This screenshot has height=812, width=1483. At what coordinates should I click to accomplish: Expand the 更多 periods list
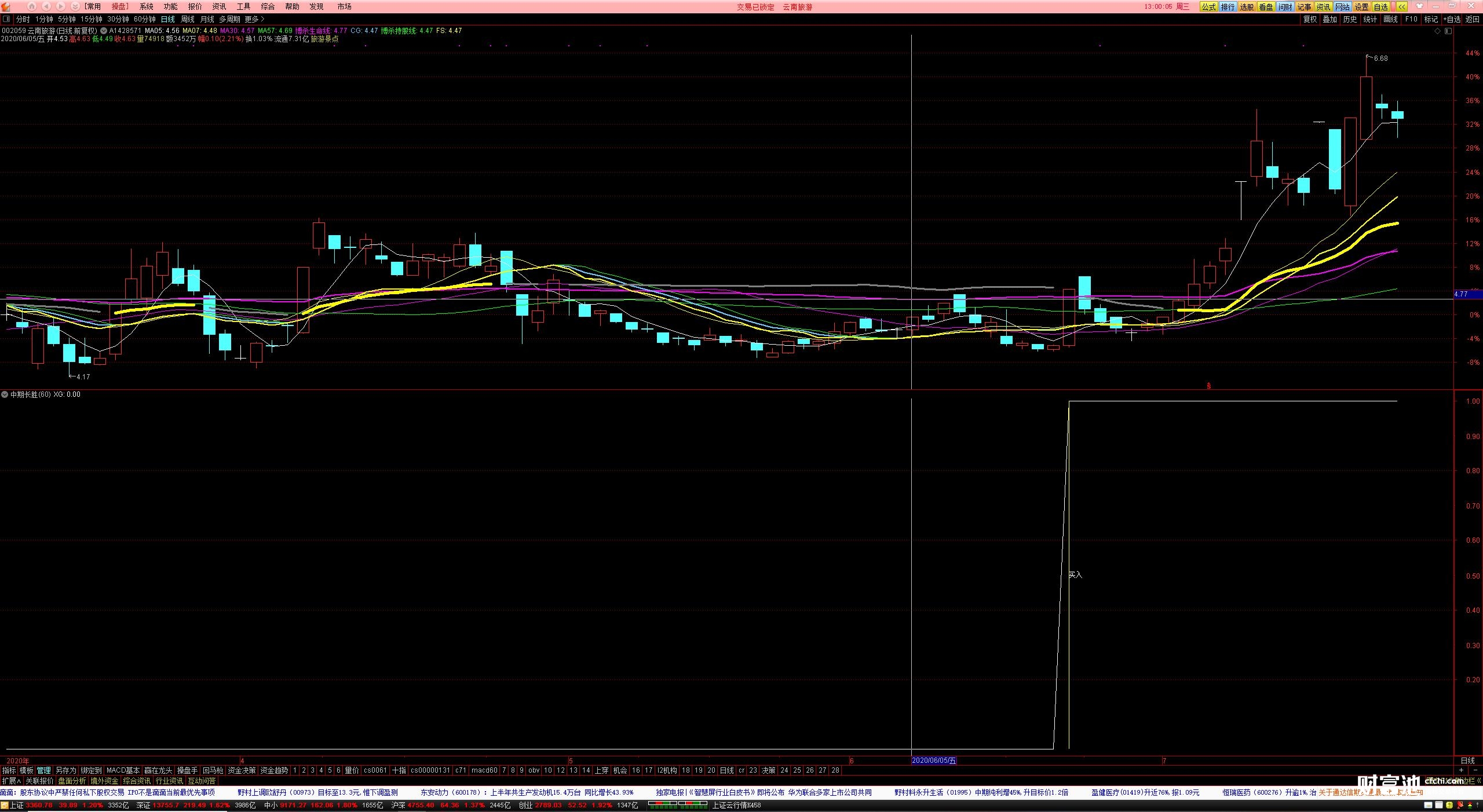254,19
